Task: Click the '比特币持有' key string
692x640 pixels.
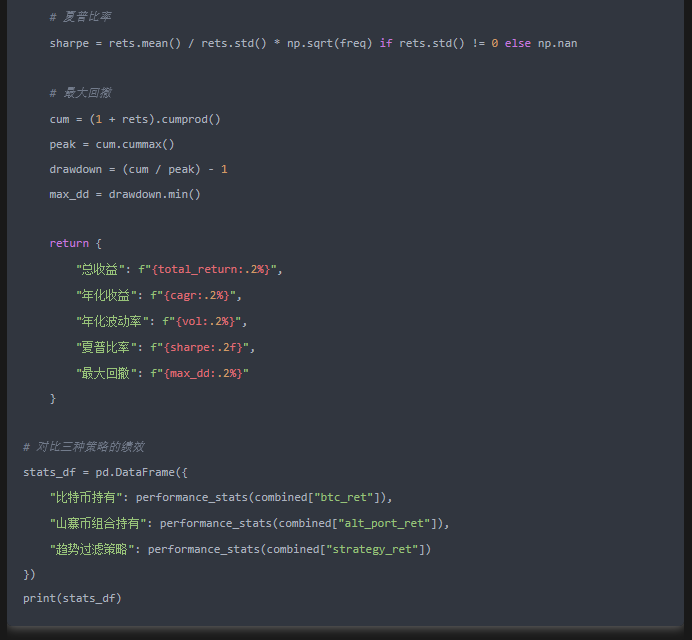Action: (86, 497)
